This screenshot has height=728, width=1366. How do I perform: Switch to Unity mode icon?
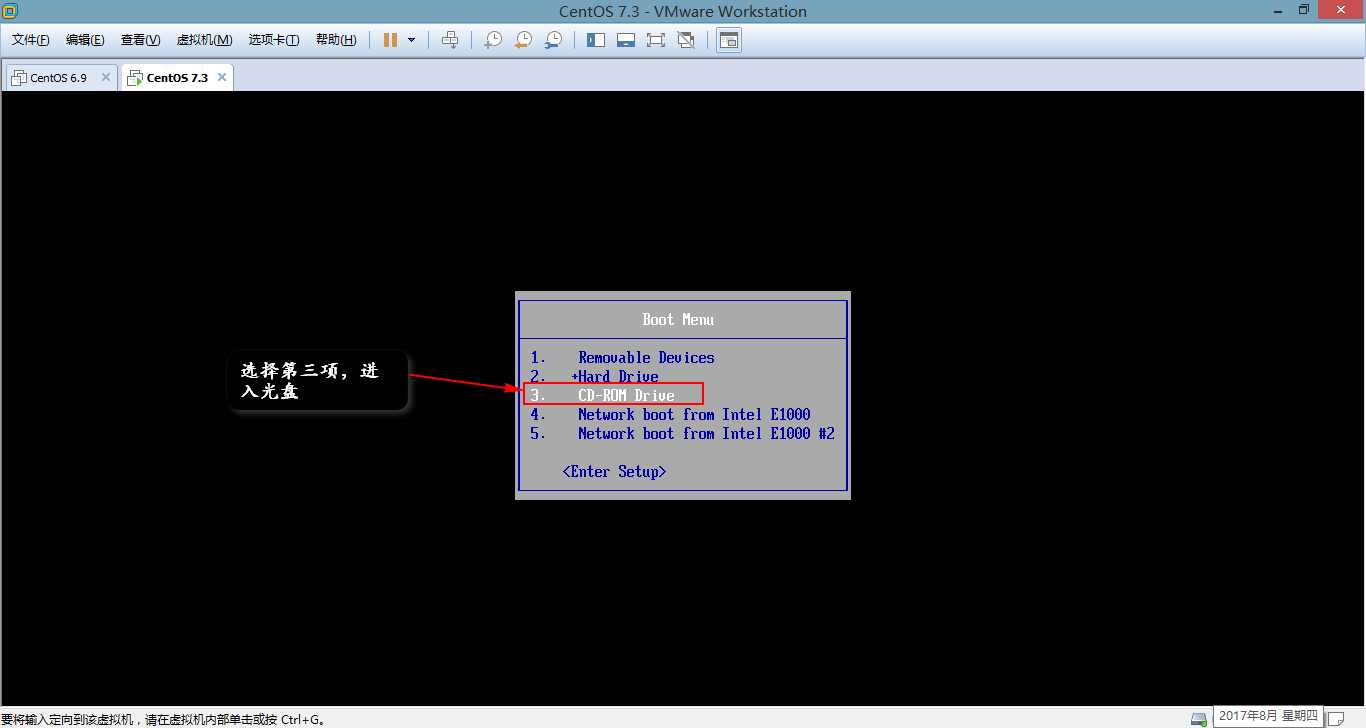click(686, 40)
